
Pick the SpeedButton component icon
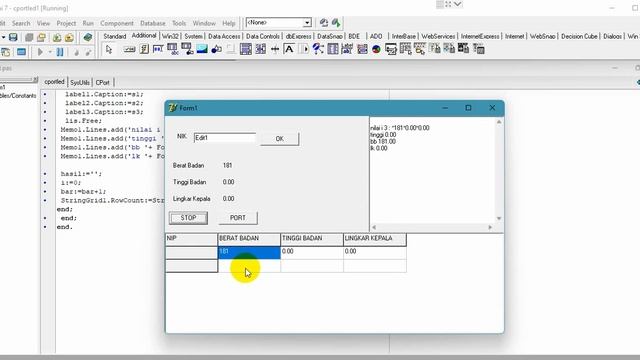144,50
